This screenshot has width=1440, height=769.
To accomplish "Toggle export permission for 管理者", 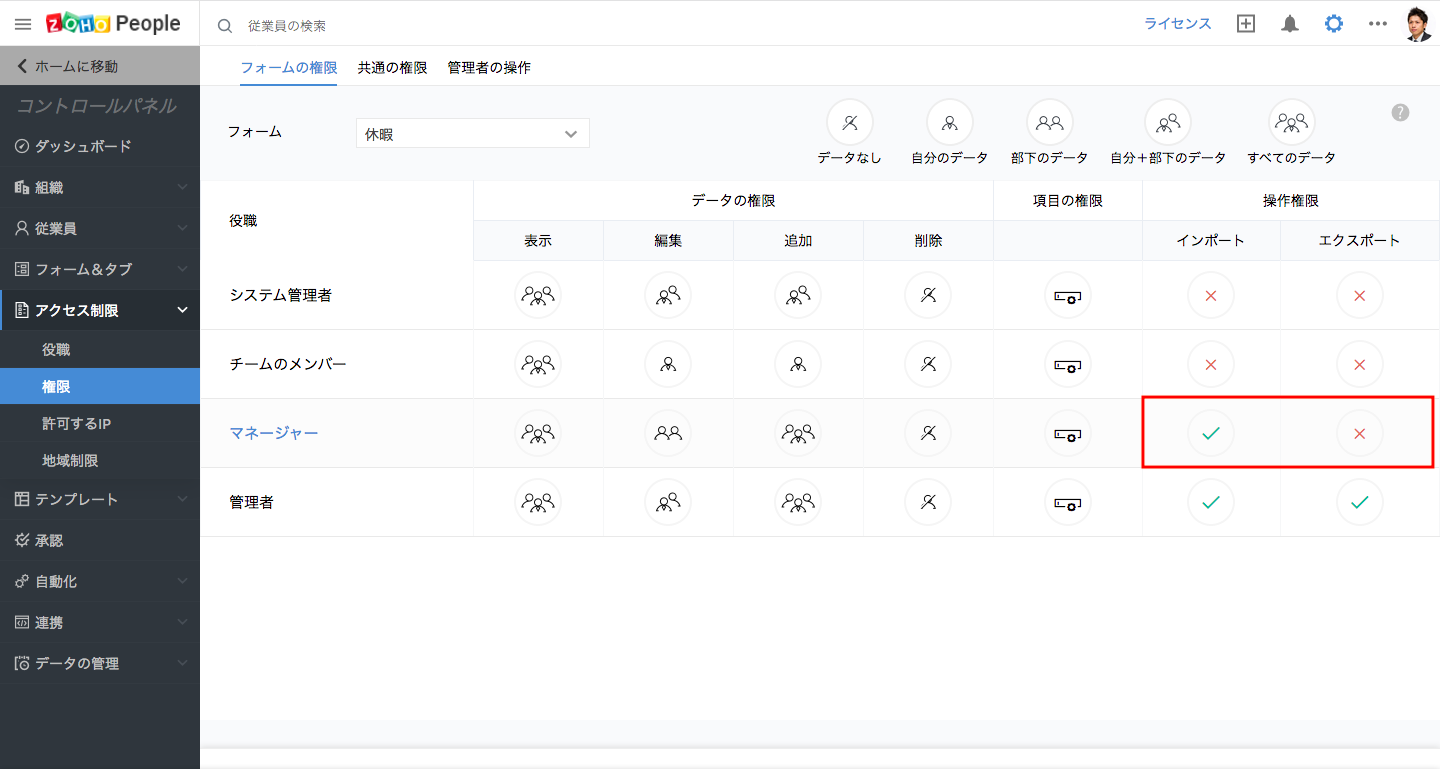I will pyautogui.click(x=1359, y=502).
